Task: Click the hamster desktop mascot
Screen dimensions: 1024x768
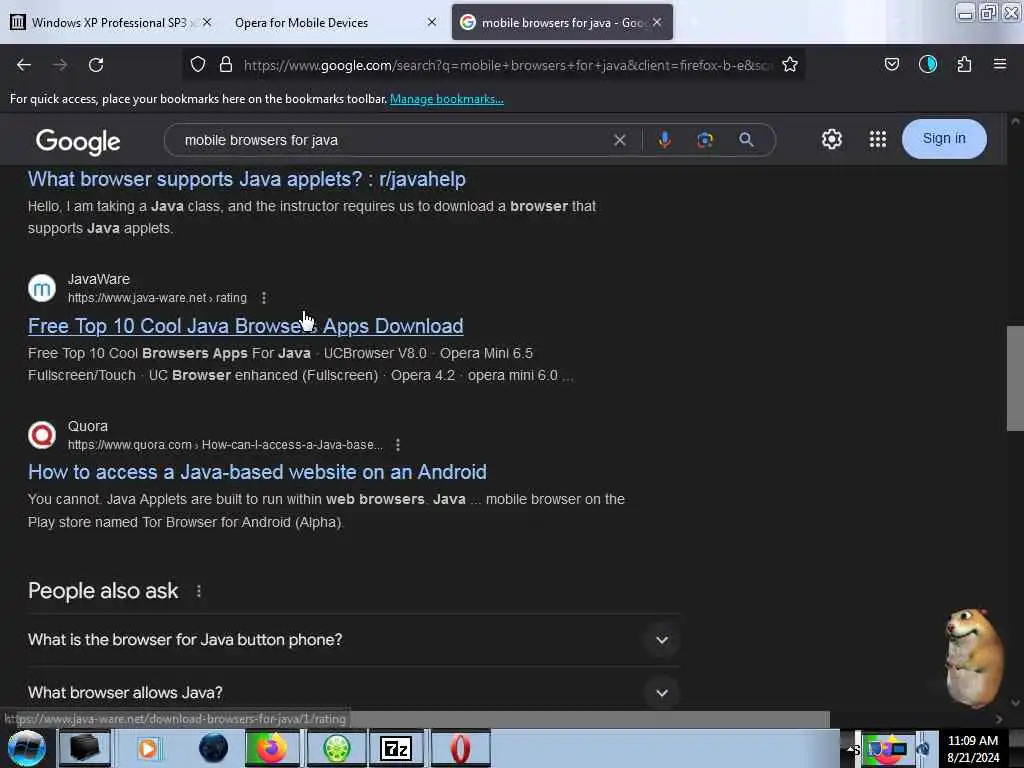Action: pos(972,656)
